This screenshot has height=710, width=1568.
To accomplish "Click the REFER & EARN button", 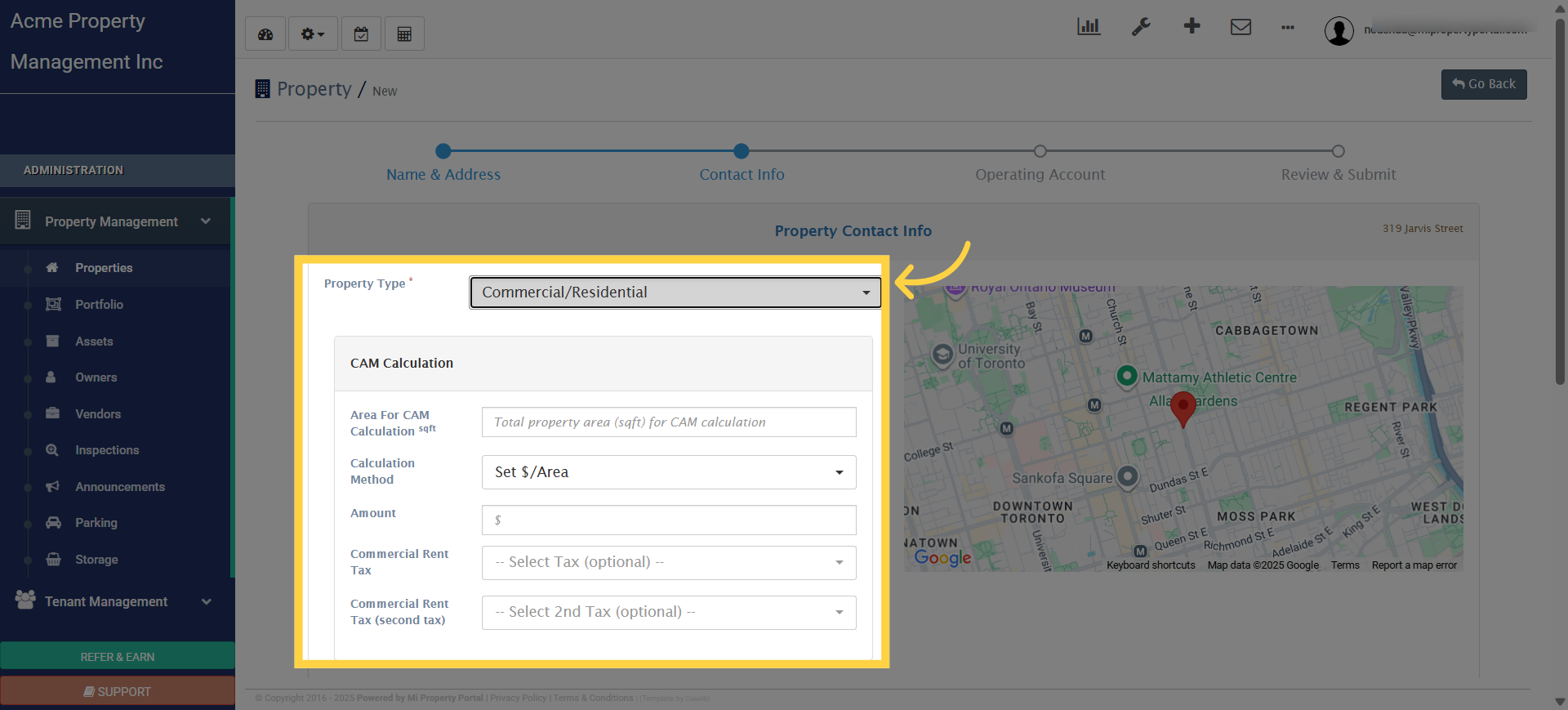I will click(x=118, y=657).
